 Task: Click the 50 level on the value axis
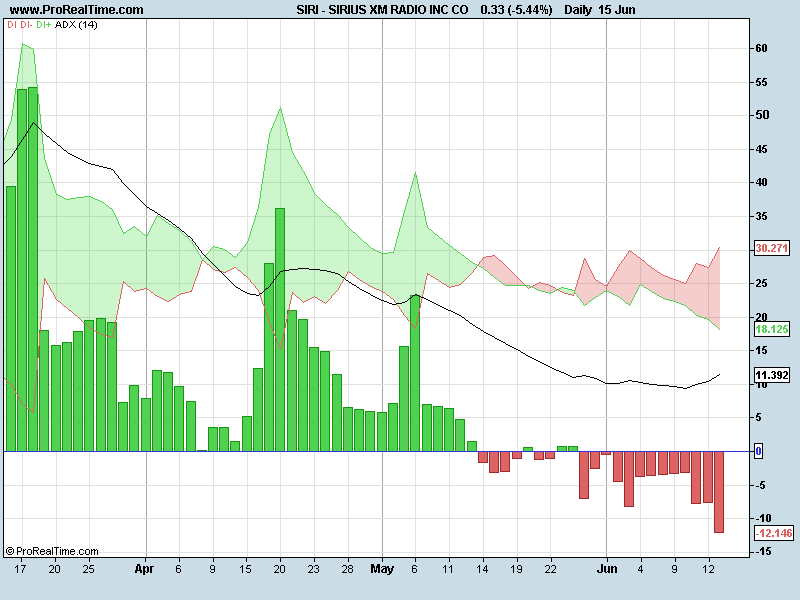761,115
